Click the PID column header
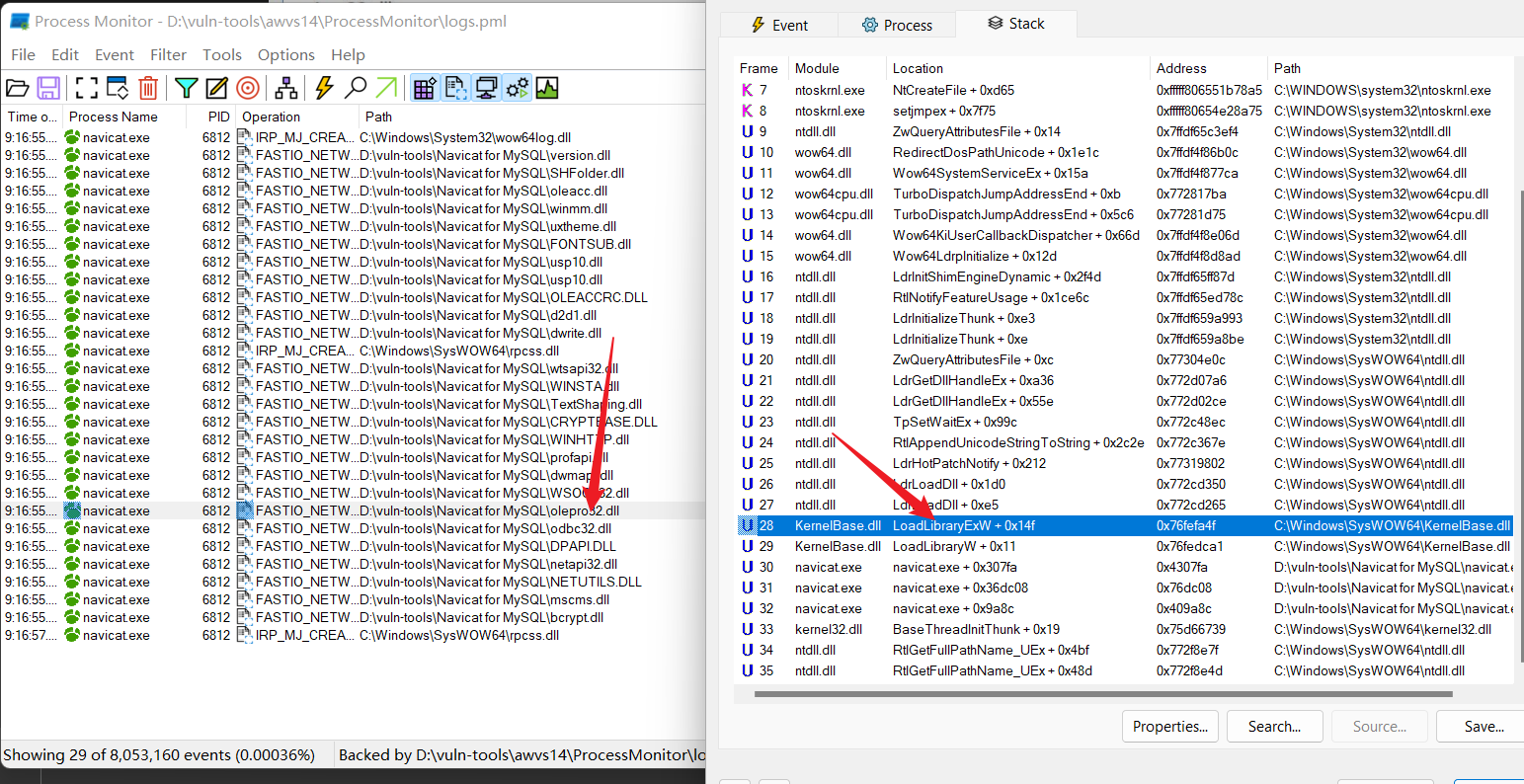 click(x=211, y=117)
